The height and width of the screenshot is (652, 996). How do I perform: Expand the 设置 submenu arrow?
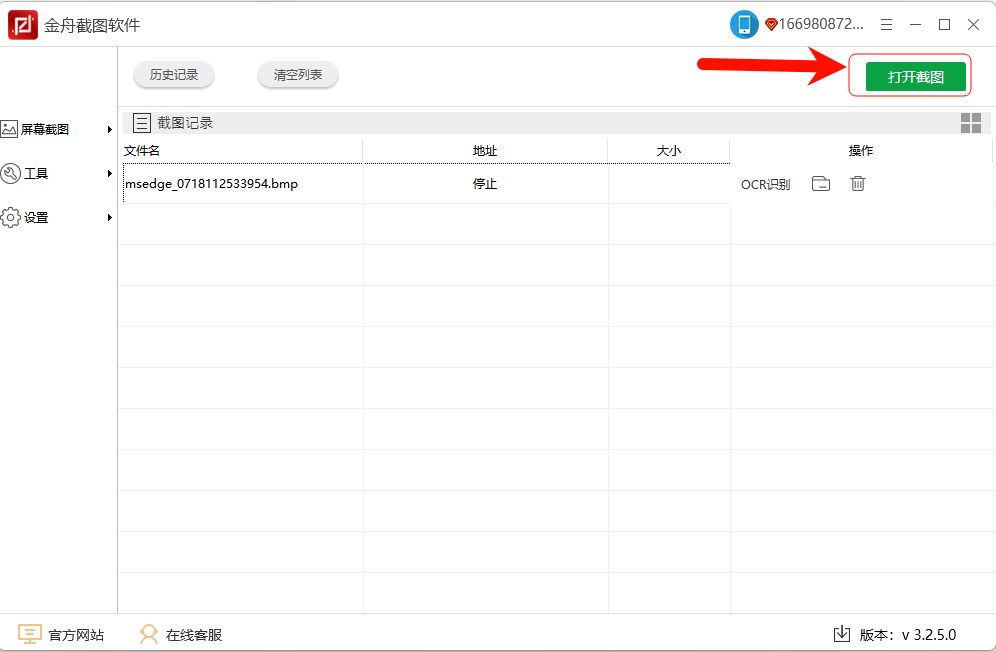click(x=110, y=217)
